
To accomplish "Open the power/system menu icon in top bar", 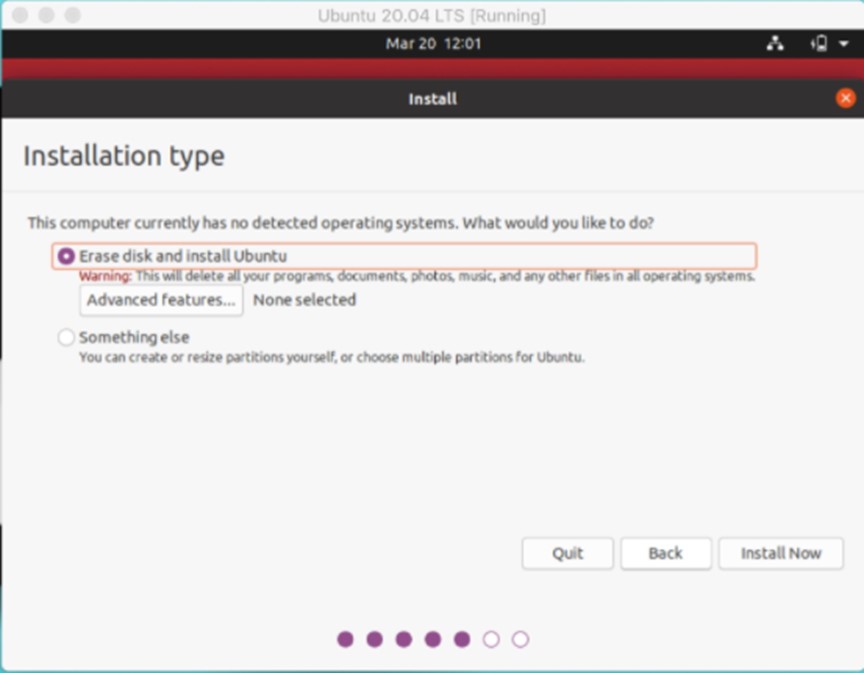I will coord(819,43).
